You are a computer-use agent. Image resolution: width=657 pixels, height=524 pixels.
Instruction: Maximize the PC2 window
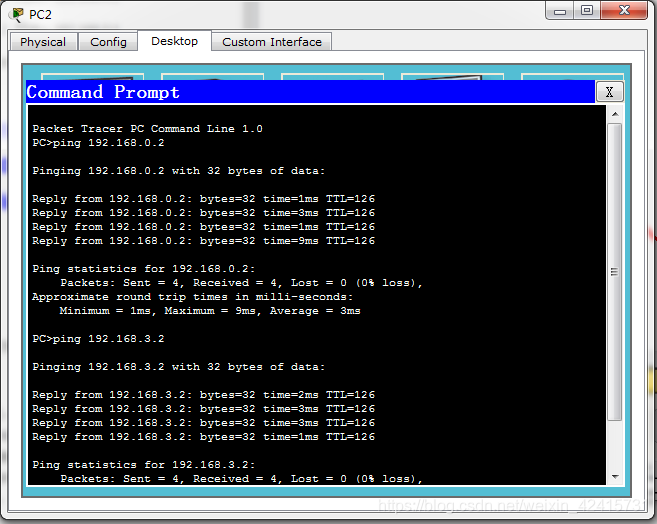(587, 10)
